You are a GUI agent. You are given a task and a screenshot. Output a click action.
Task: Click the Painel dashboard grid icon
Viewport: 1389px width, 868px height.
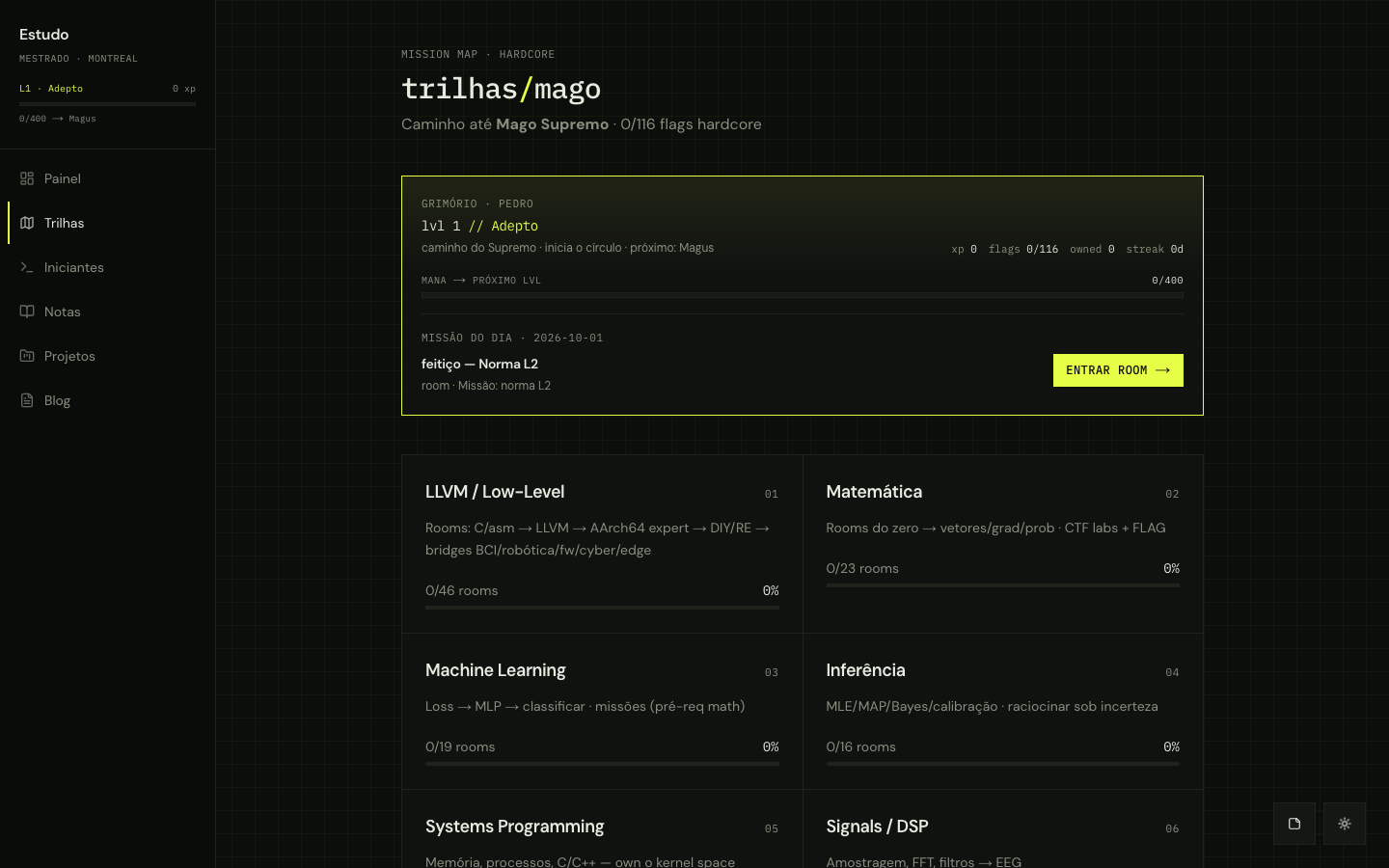tap(27, 178)
